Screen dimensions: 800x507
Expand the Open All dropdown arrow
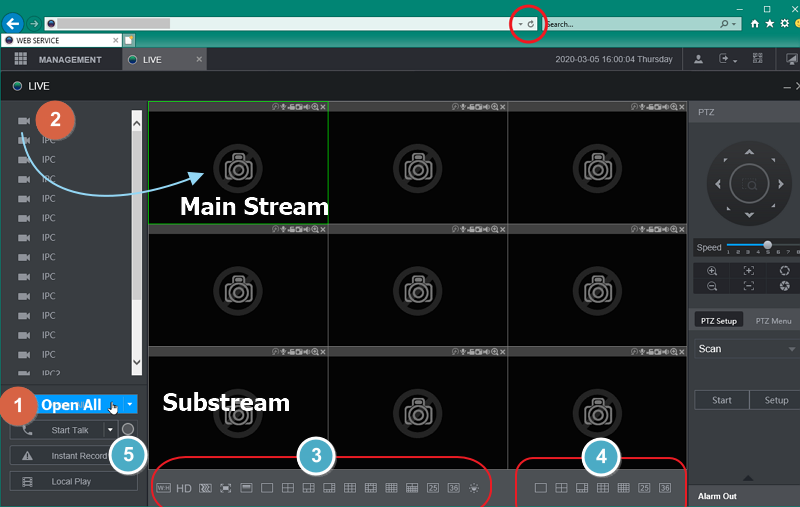[x=131, y=405]
